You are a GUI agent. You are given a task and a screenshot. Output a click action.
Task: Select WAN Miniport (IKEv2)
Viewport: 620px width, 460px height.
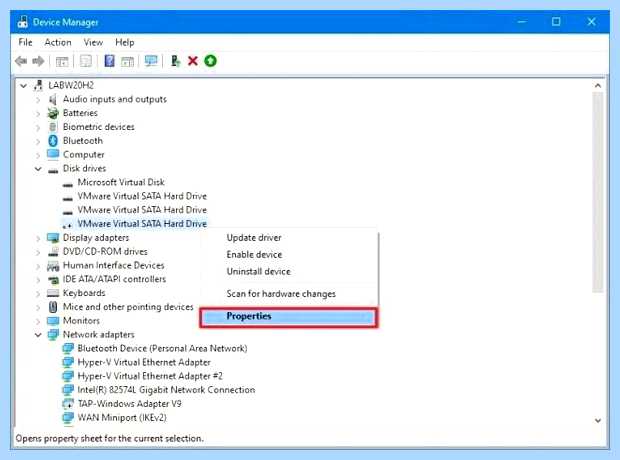(x=122, y=418)
